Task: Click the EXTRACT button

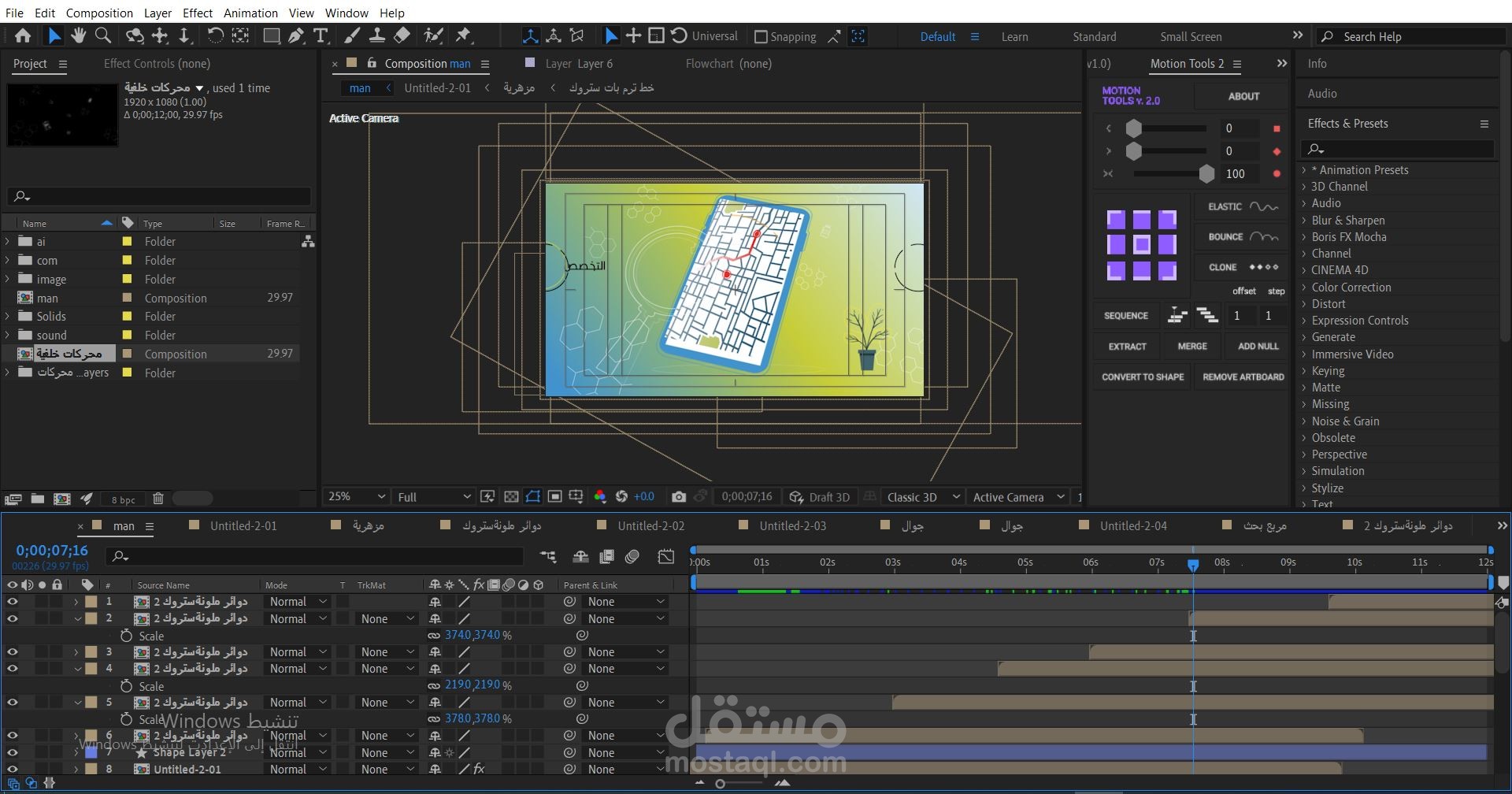Action: pos(1128,347)
